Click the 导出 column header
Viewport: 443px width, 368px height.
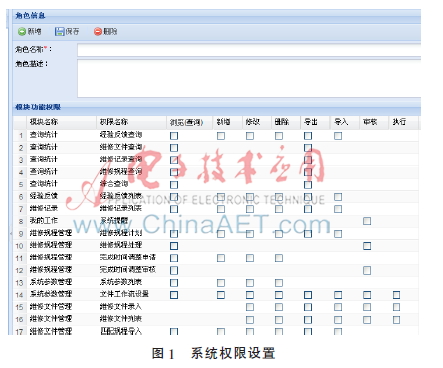pos(315,122)
